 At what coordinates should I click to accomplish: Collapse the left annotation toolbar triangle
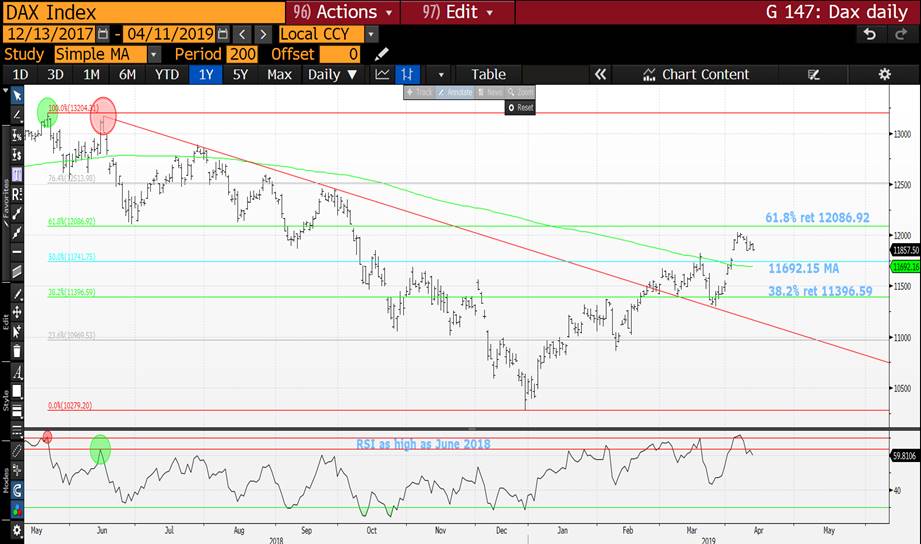pos(5,92)
